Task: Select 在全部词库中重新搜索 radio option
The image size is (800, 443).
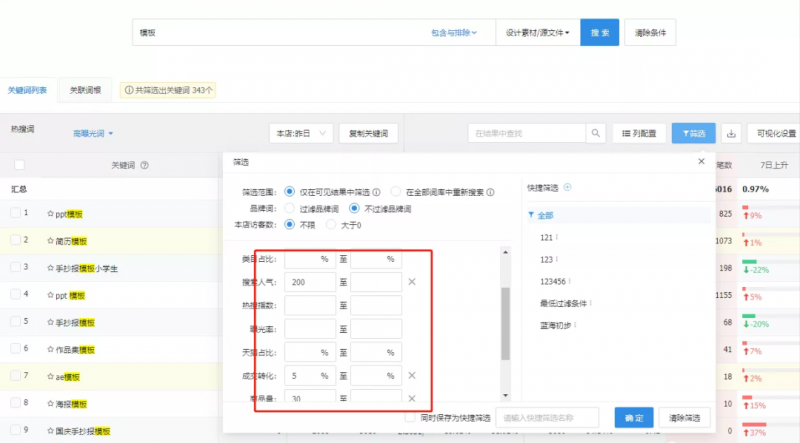Action: pyautogui.click(x=397, y=192)
